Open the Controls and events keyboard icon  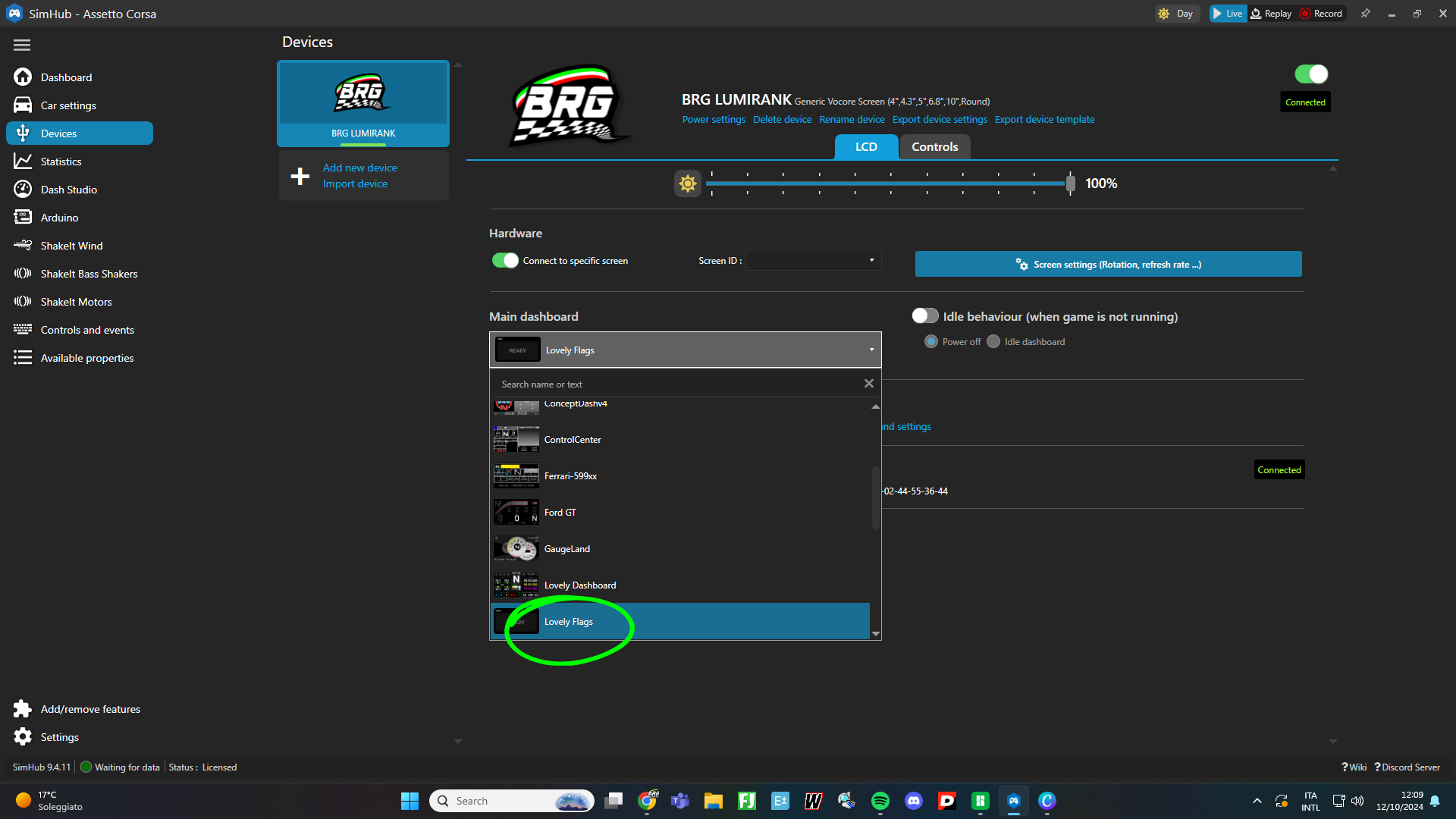(23, 330)
